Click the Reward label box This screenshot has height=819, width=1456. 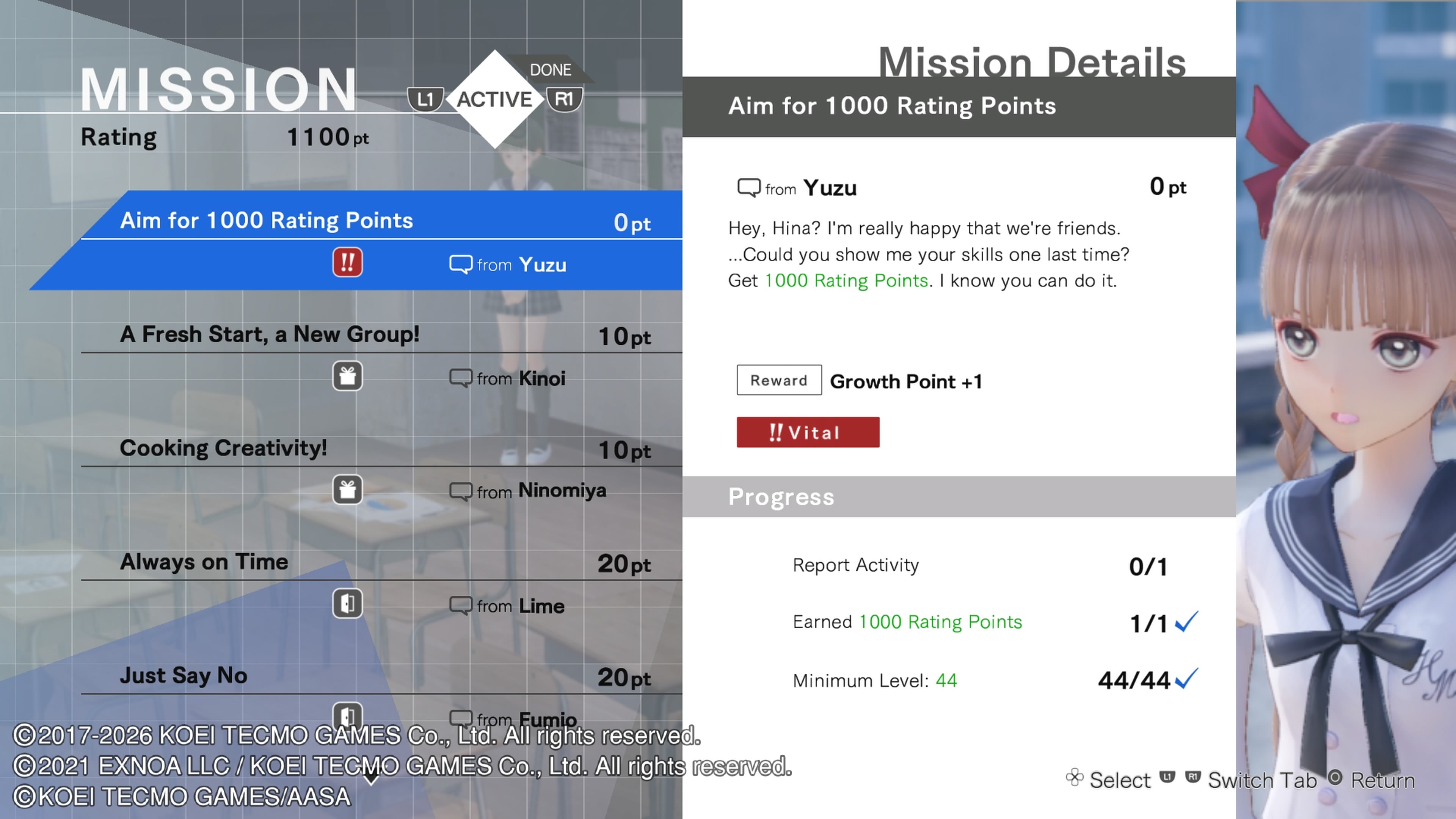point(779,380)
